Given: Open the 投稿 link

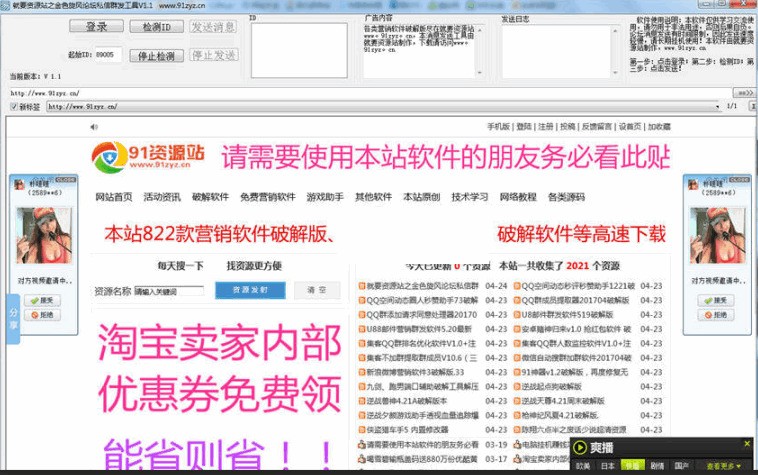Looking at the screenshot, I should click(x=568, y=127).
